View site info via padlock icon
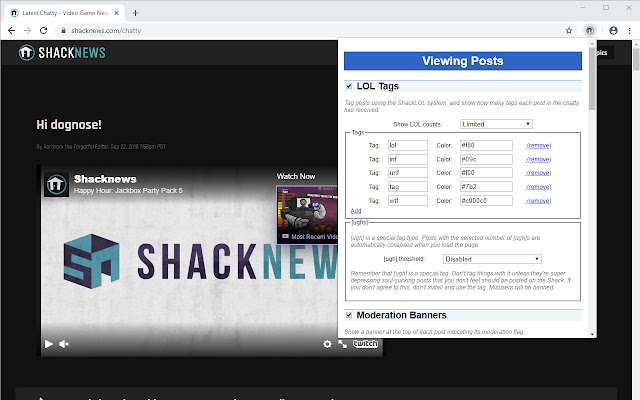 coord(63,31)
